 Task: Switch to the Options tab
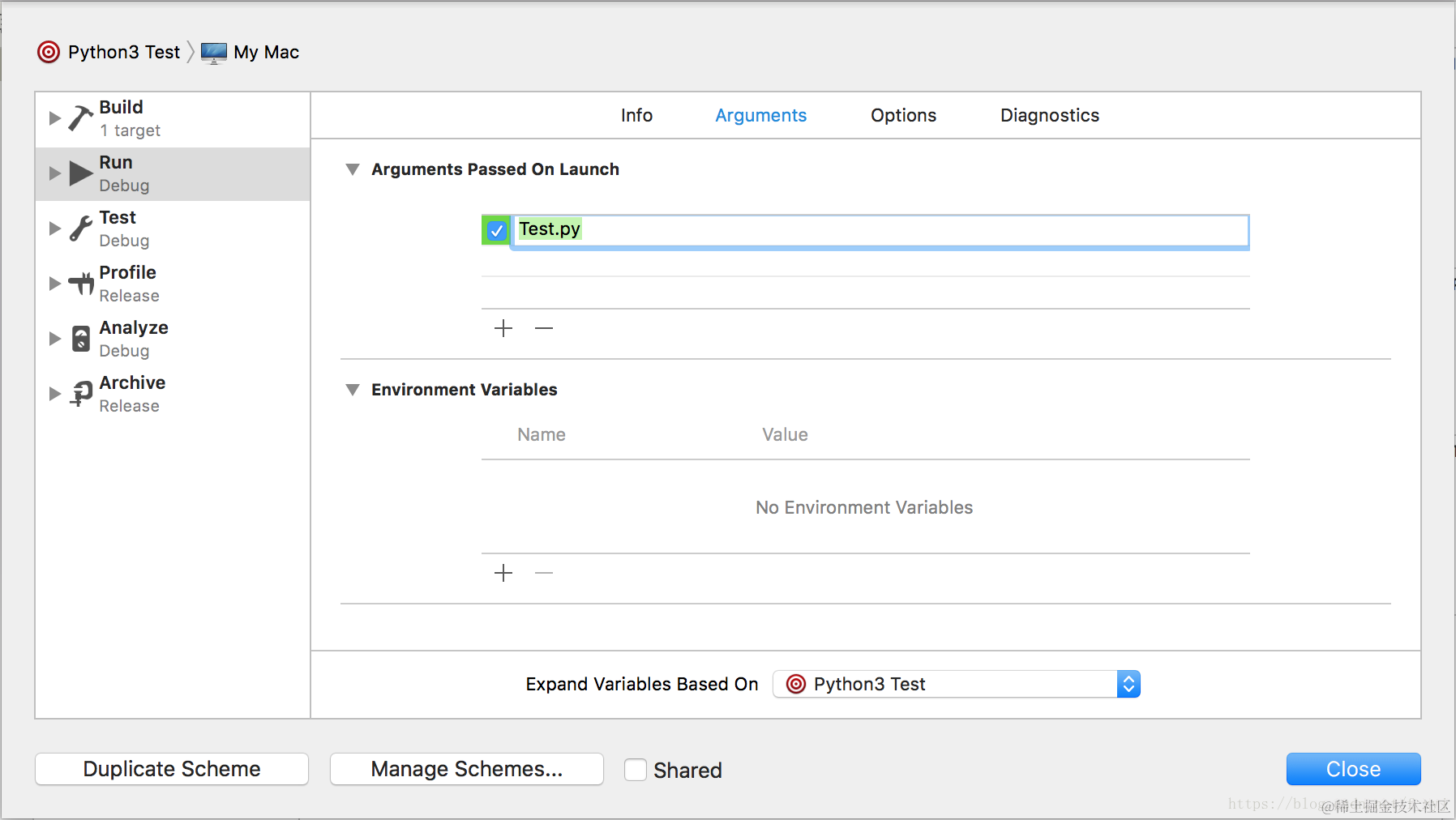point(903,115)
